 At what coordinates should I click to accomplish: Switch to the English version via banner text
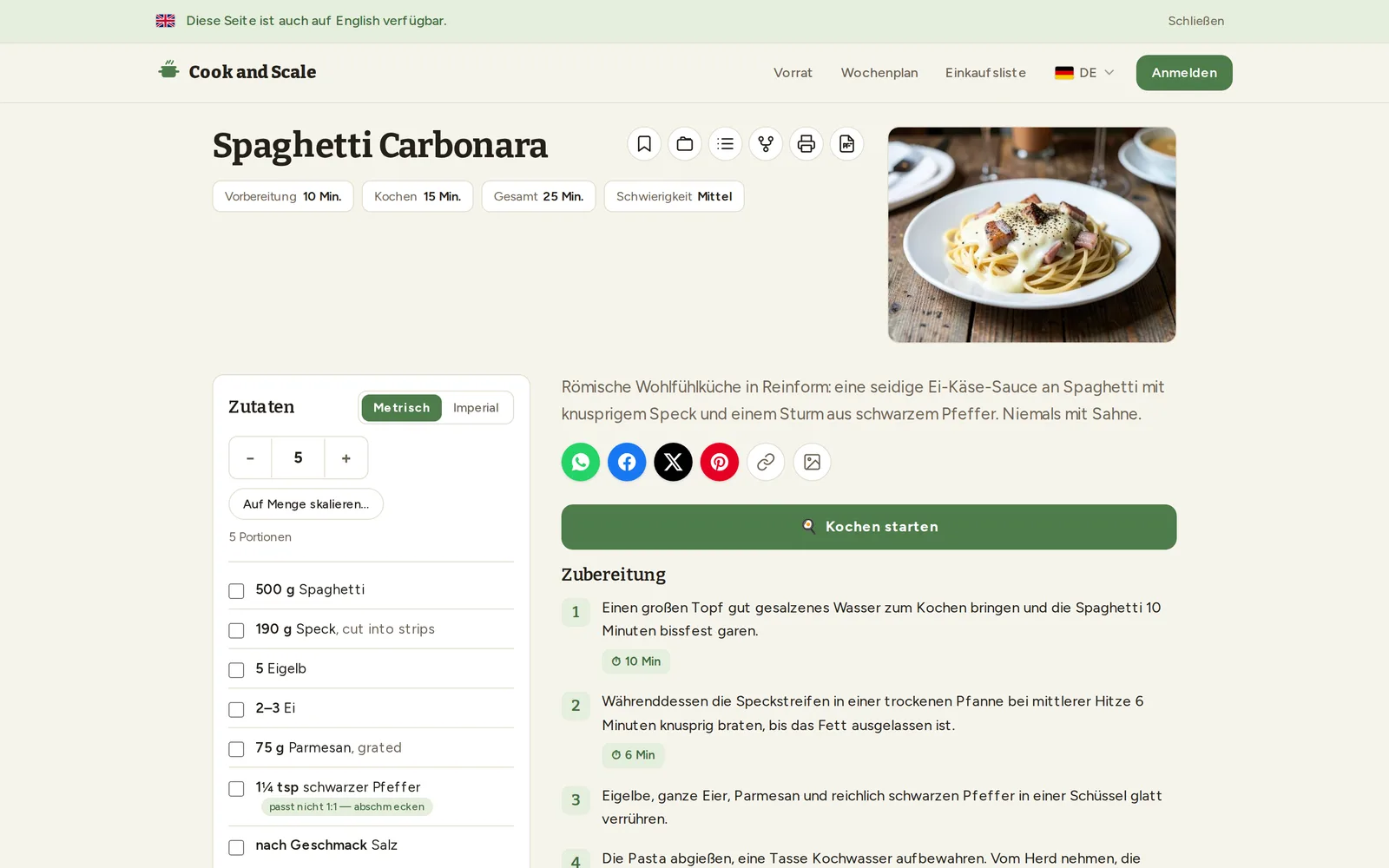[x=316, y=21]
